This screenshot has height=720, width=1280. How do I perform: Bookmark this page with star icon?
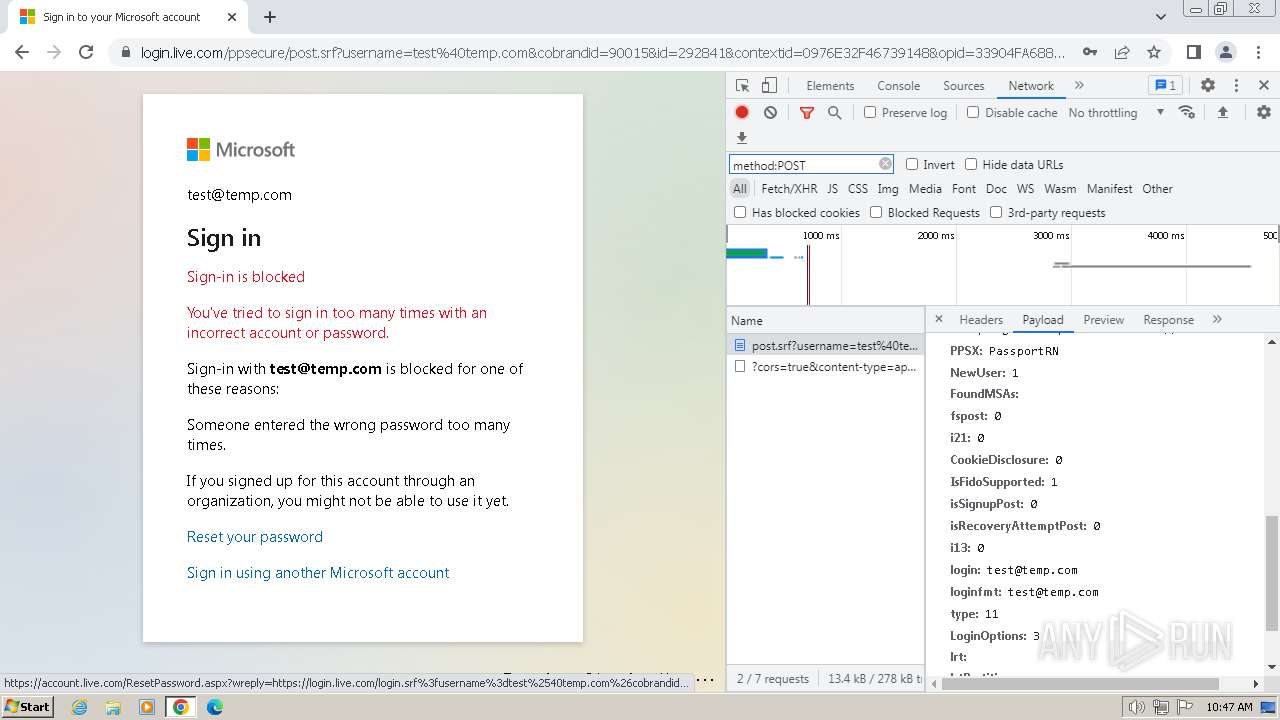tap(1154, 52)
